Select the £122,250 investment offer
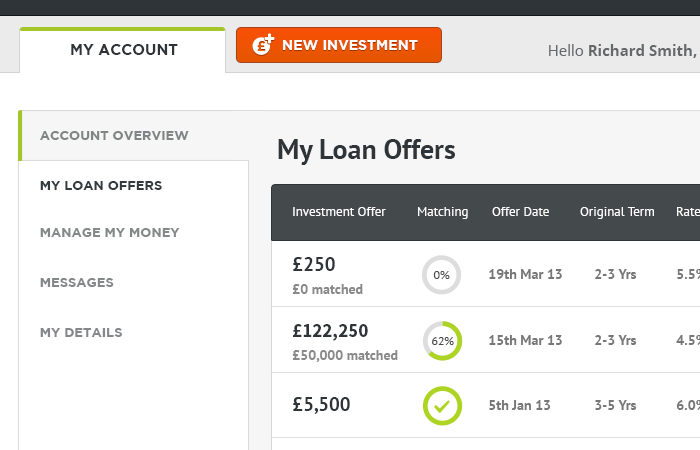Viewport: 700px width, 450px height. [x=486, y=340]
